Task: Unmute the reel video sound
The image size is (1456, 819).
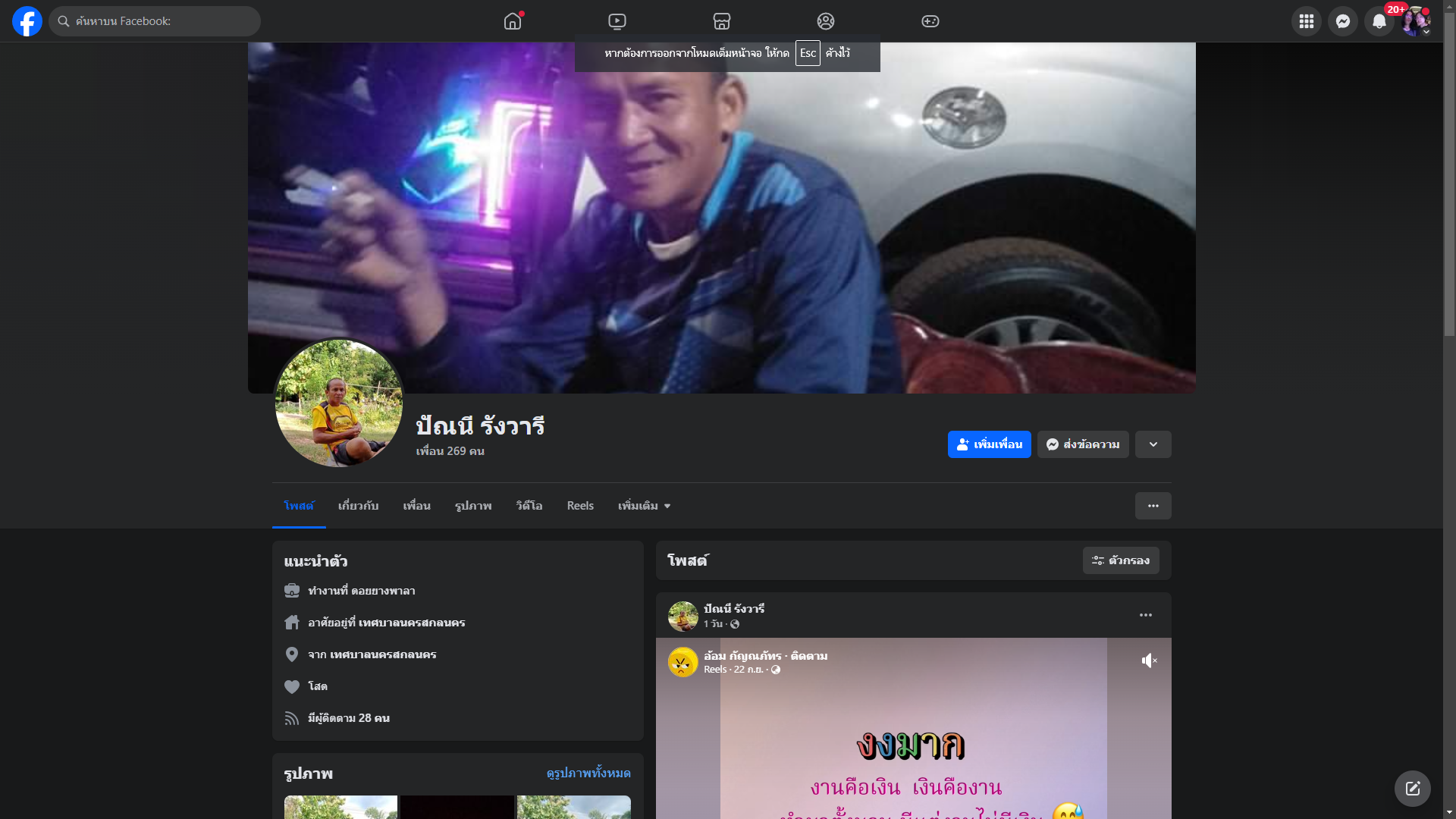Action: coord(1149,661)
